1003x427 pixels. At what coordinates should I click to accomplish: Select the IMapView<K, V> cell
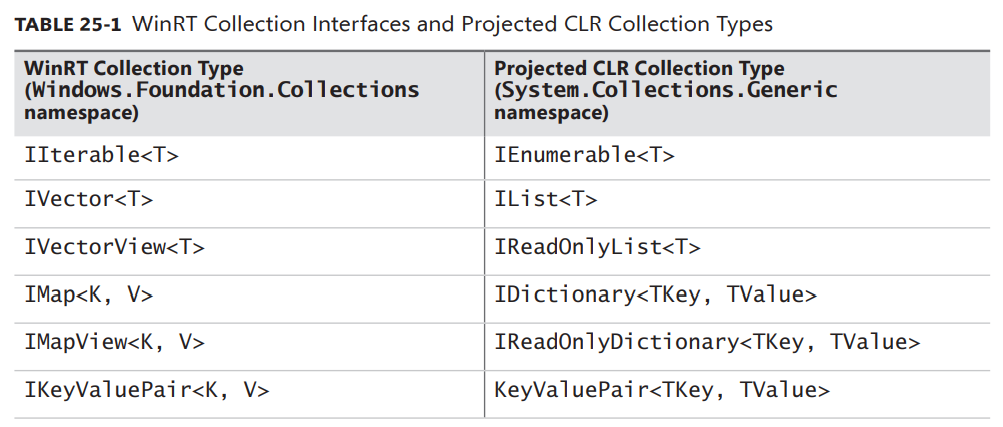pos(114,342)
